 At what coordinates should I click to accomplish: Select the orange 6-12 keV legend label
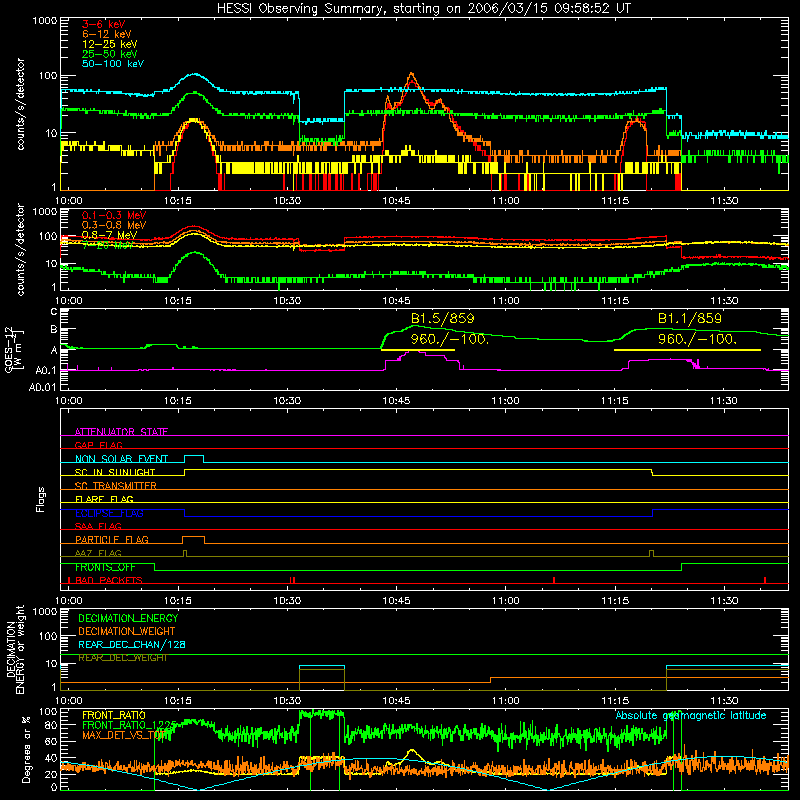tap(107, 34)
